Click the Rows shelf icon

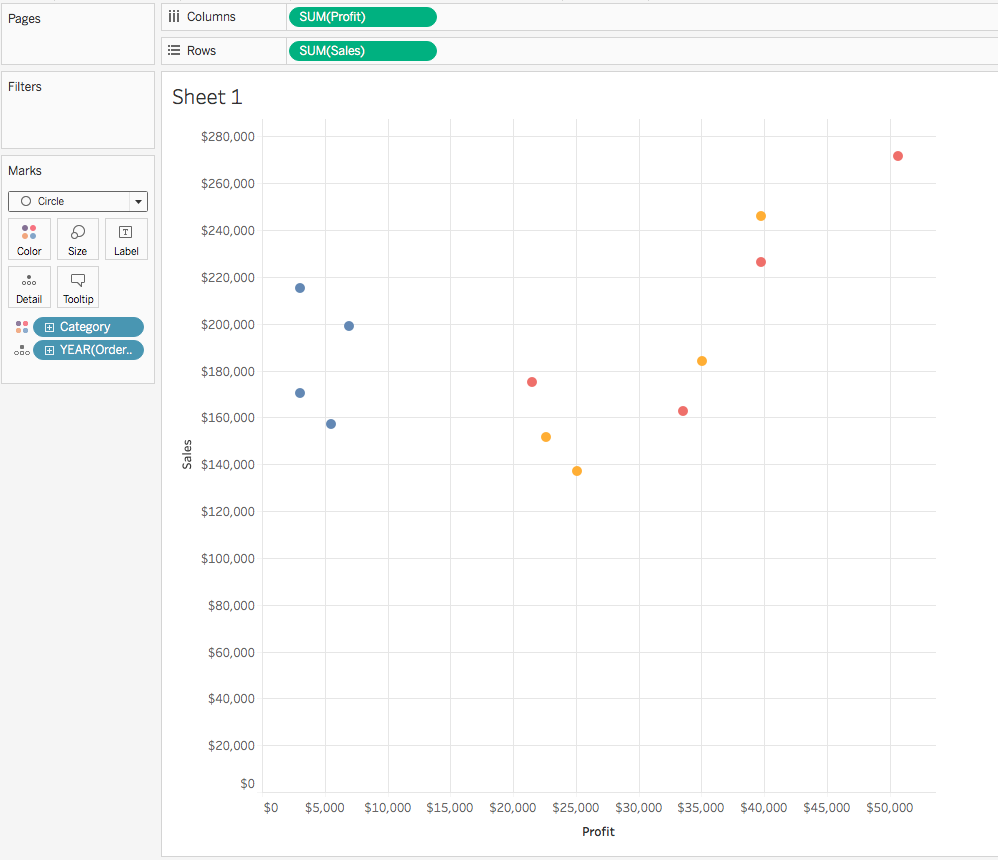tap(174, 50)
